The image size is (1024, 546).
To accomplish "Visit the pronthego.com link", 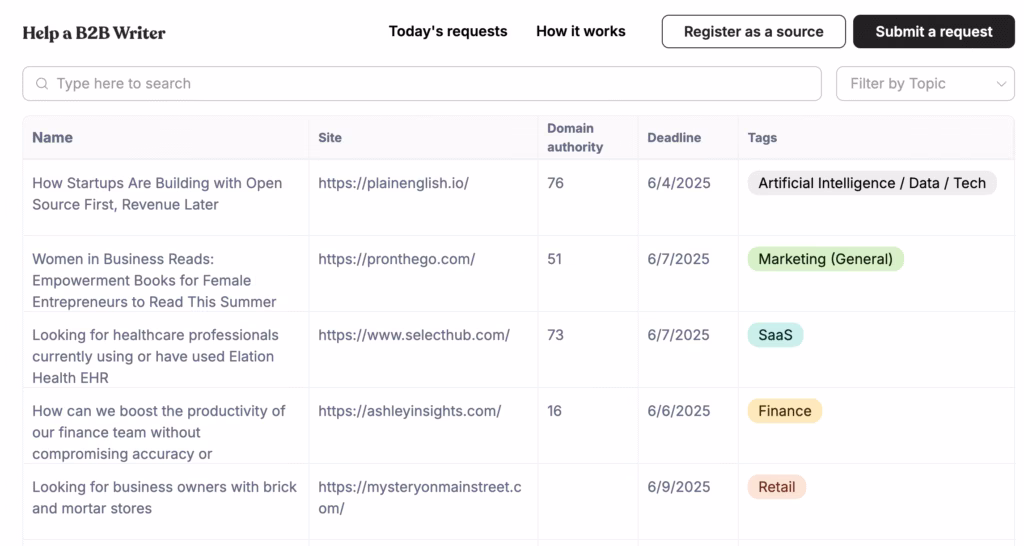I will [396, 259].
